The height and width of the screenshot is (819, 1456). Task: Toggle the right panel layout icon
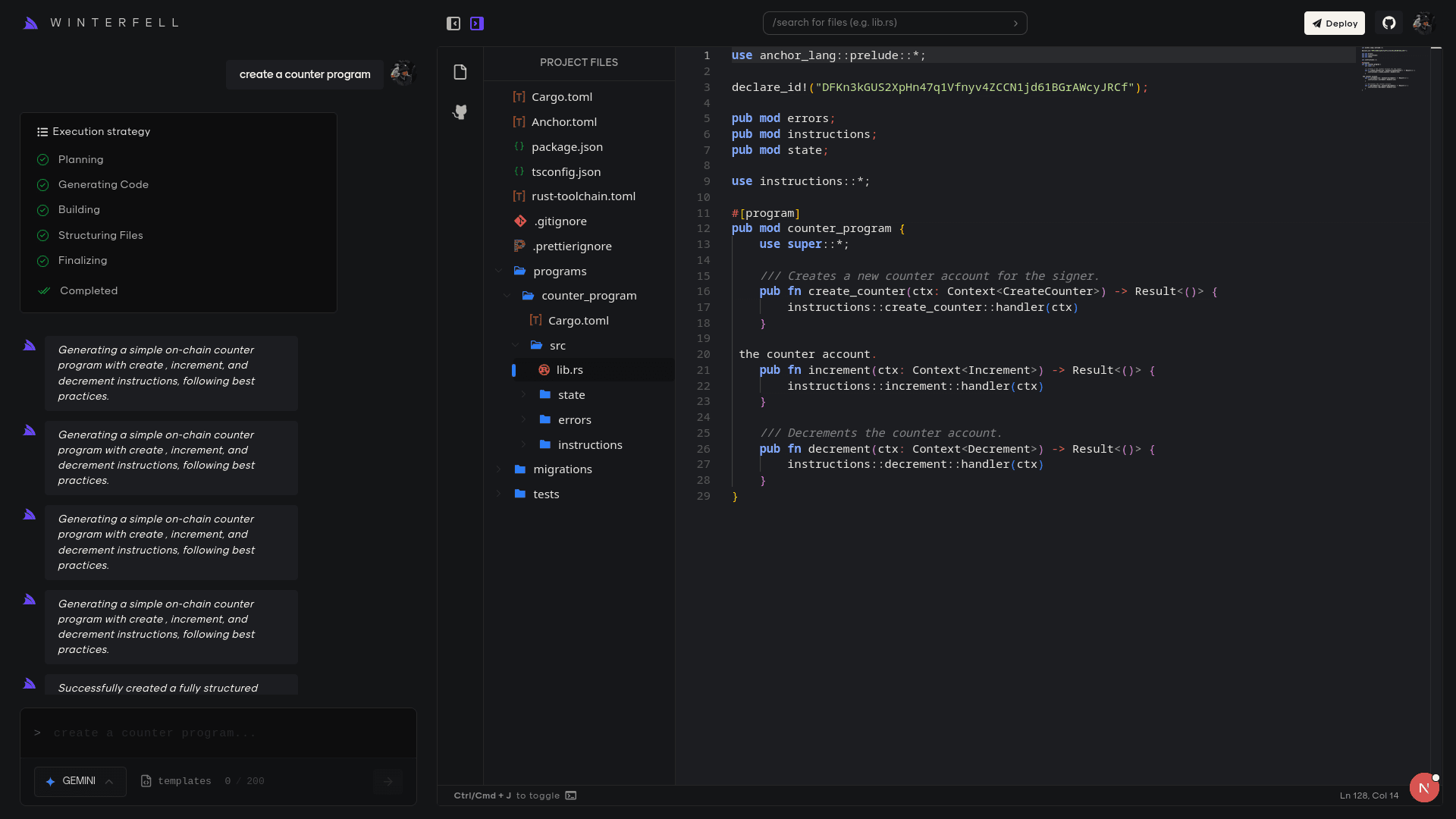tap(477, 24)
